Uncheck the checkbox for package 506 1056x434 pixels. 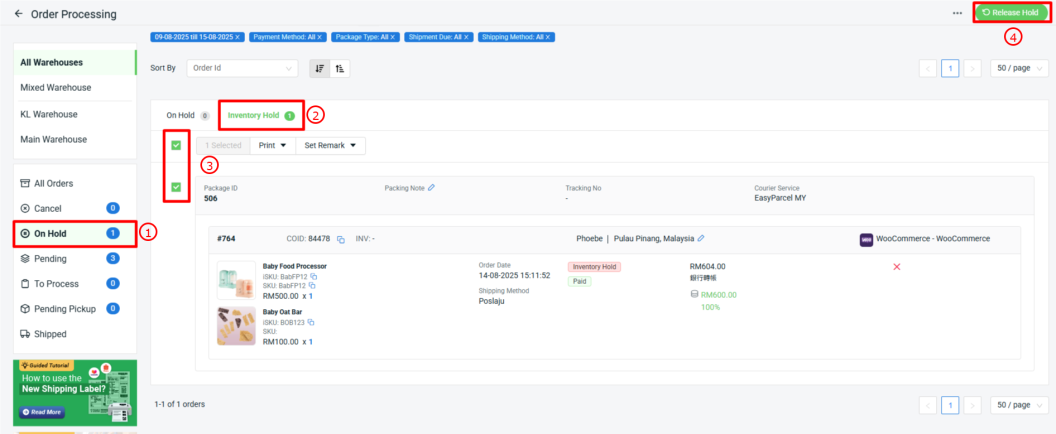click(x=176, y=187)
